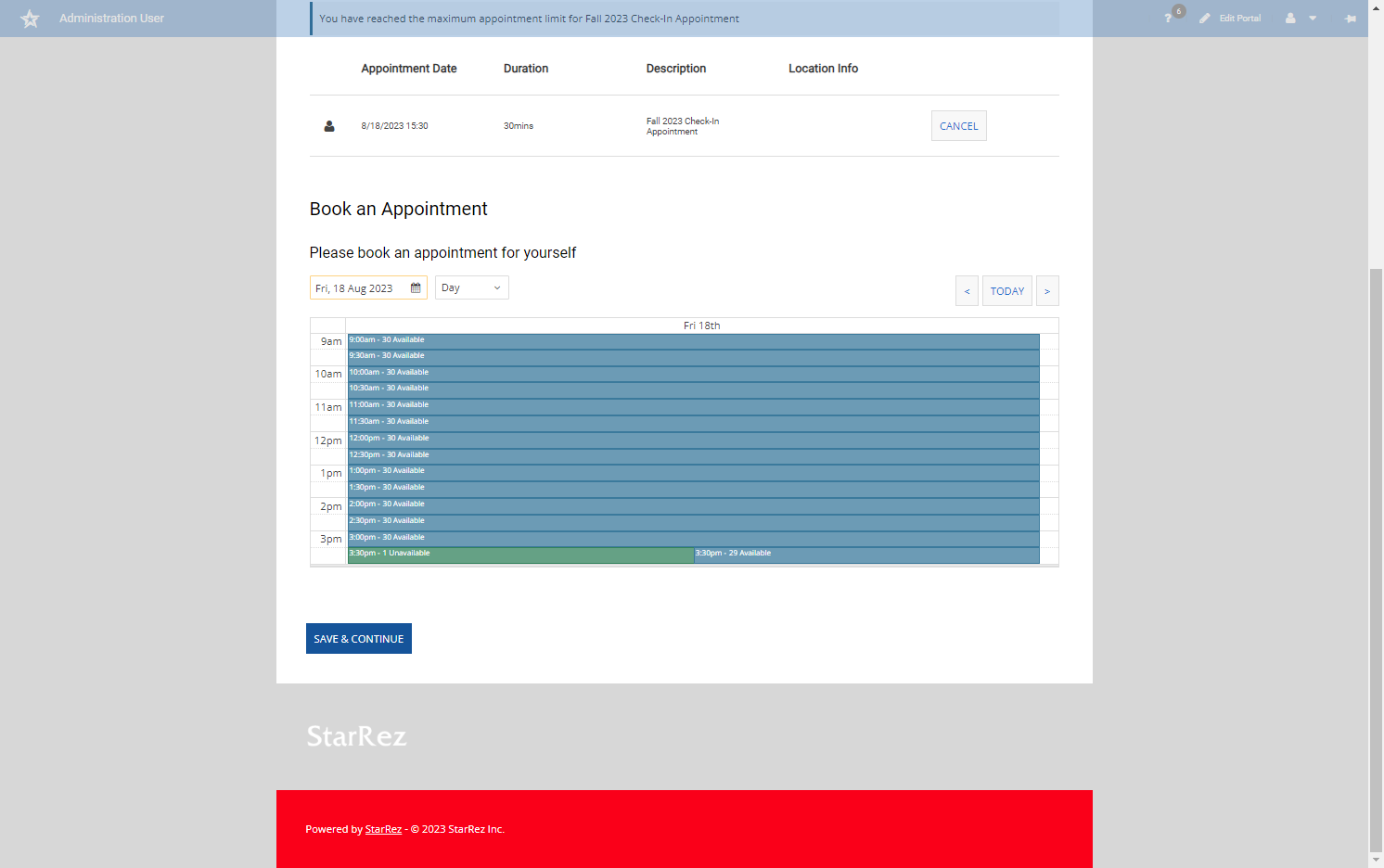1384x868 pixels.
Task: Click the Save & Continue button
Action: tap(359, 639)
